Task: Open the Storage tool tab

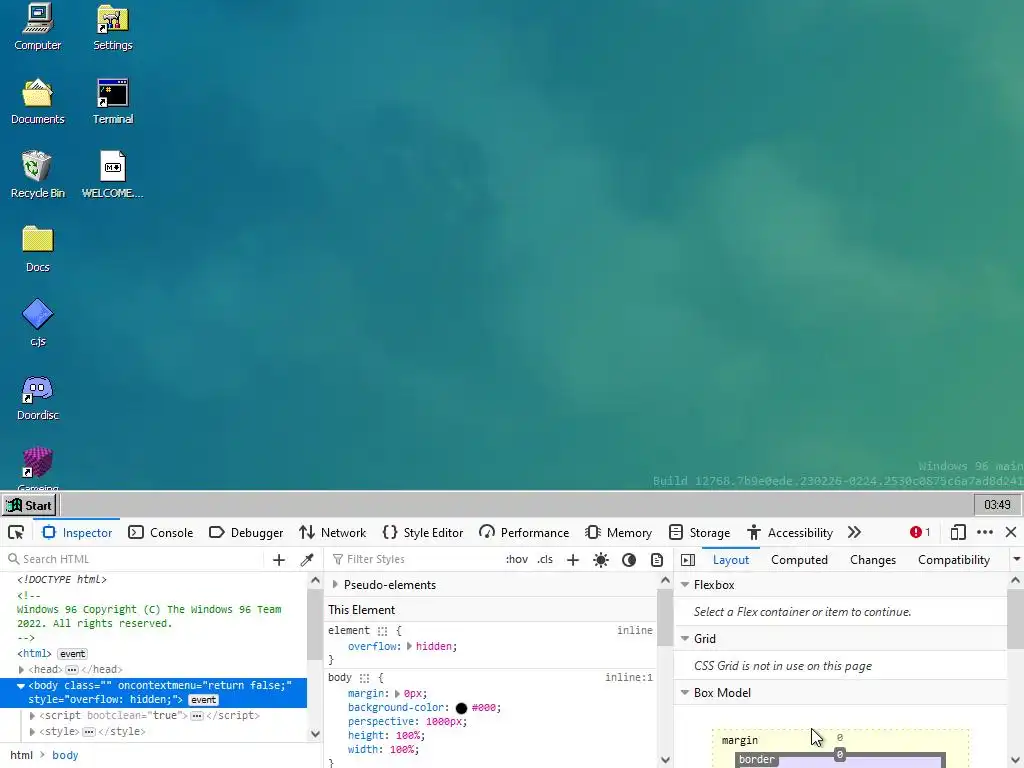Action: (699, 532)
